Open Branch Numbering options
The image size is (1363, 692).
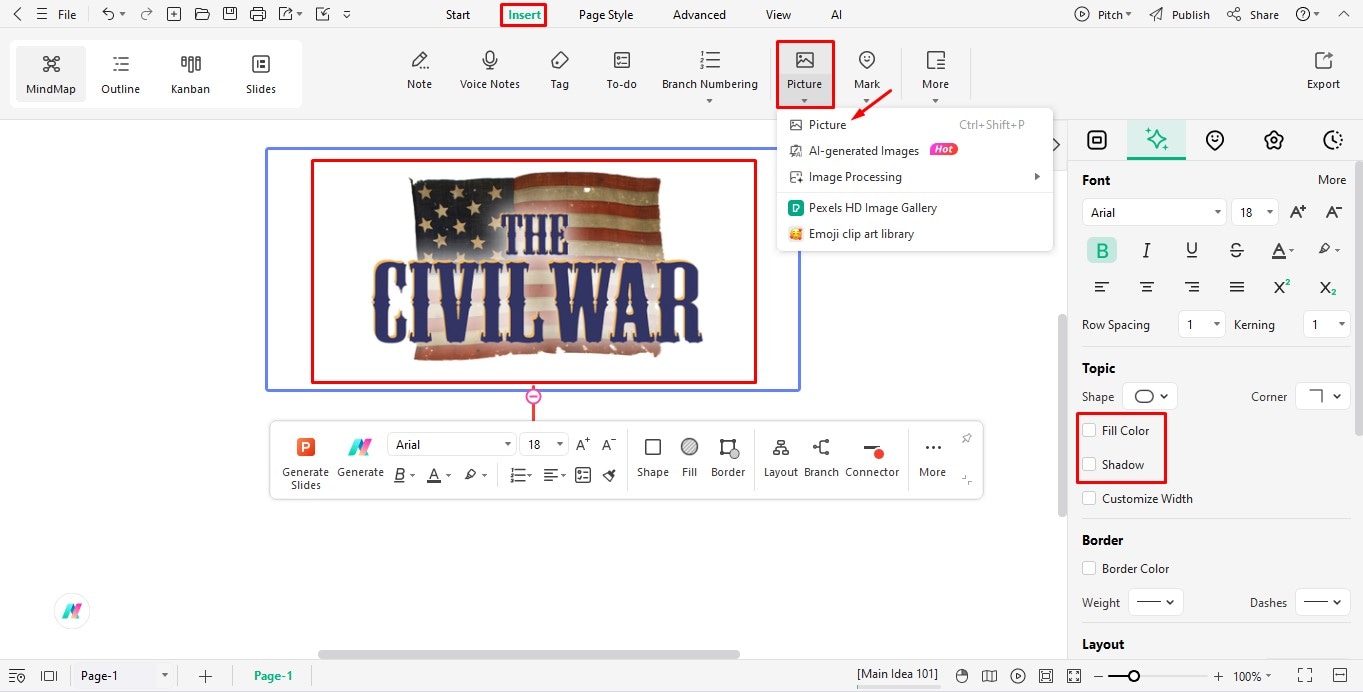pyautogui.click(x=710, y=76)
